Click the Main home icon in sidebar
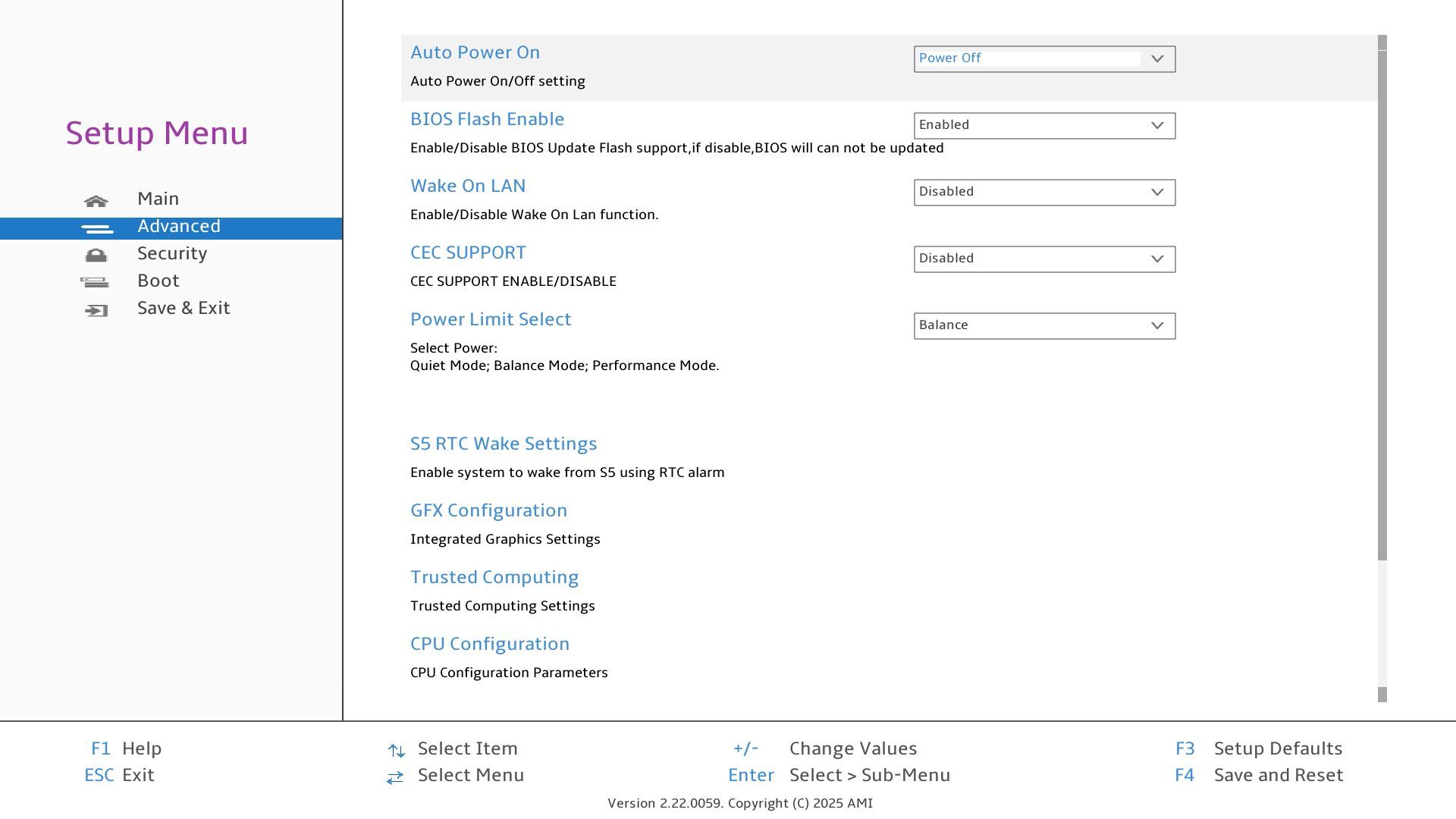 coord(96,201)
